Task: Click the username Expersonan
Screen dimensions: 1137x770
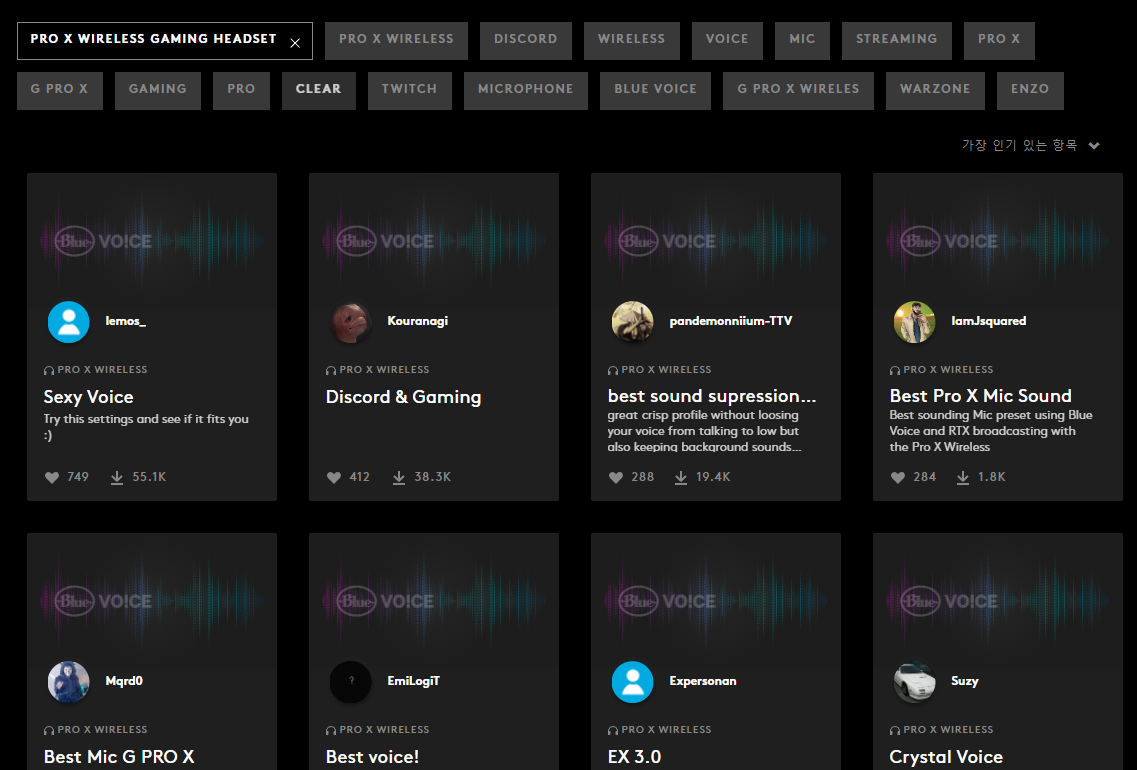Action: [x=703, y=681]
